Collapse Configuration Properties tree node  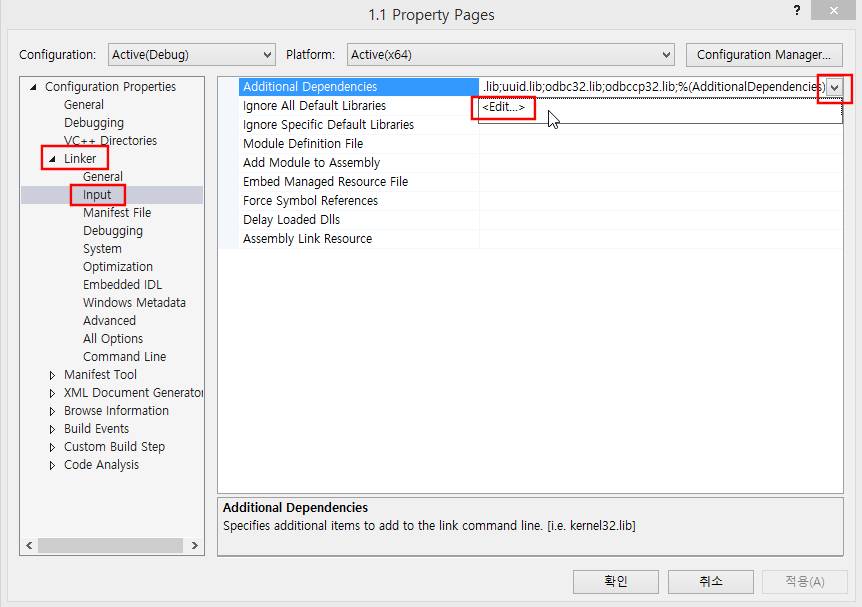click(x=33, y=87)
